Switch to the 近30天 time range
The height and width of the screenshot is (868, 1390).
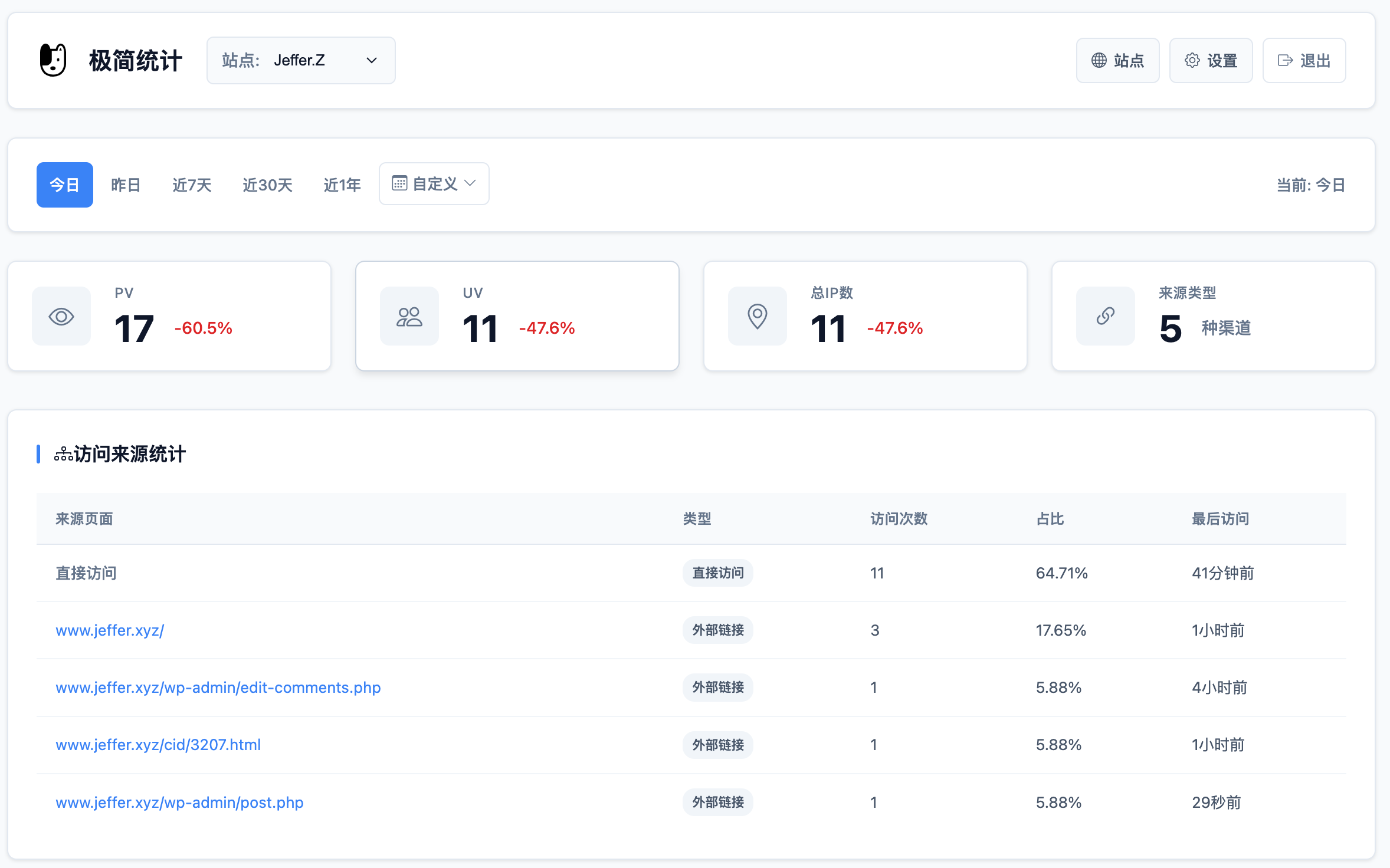[x=267, y=185]
